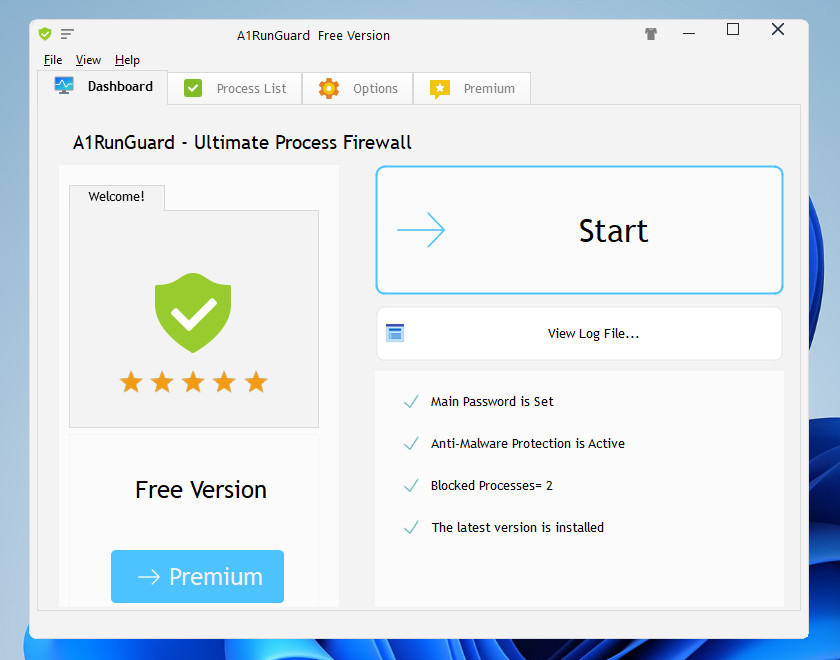Minimize the A1RunGuard window
Screen dimensions: 840x660
pos(689,33)
